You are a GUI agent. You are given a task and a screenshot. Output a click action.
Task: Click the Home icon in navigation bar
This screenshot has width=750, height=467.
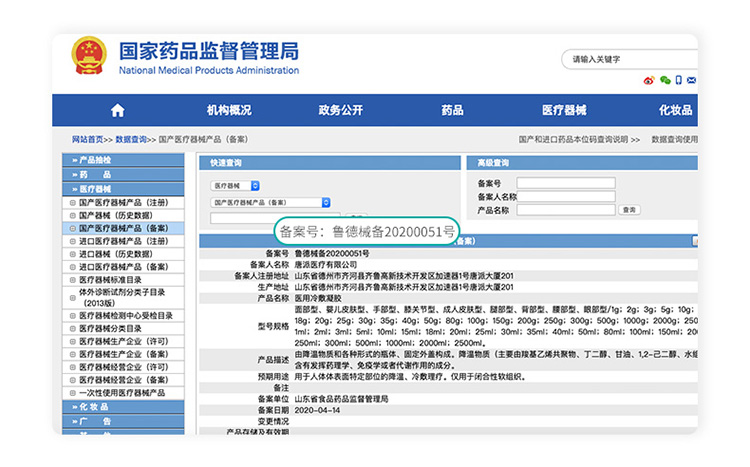coord(118,110)
